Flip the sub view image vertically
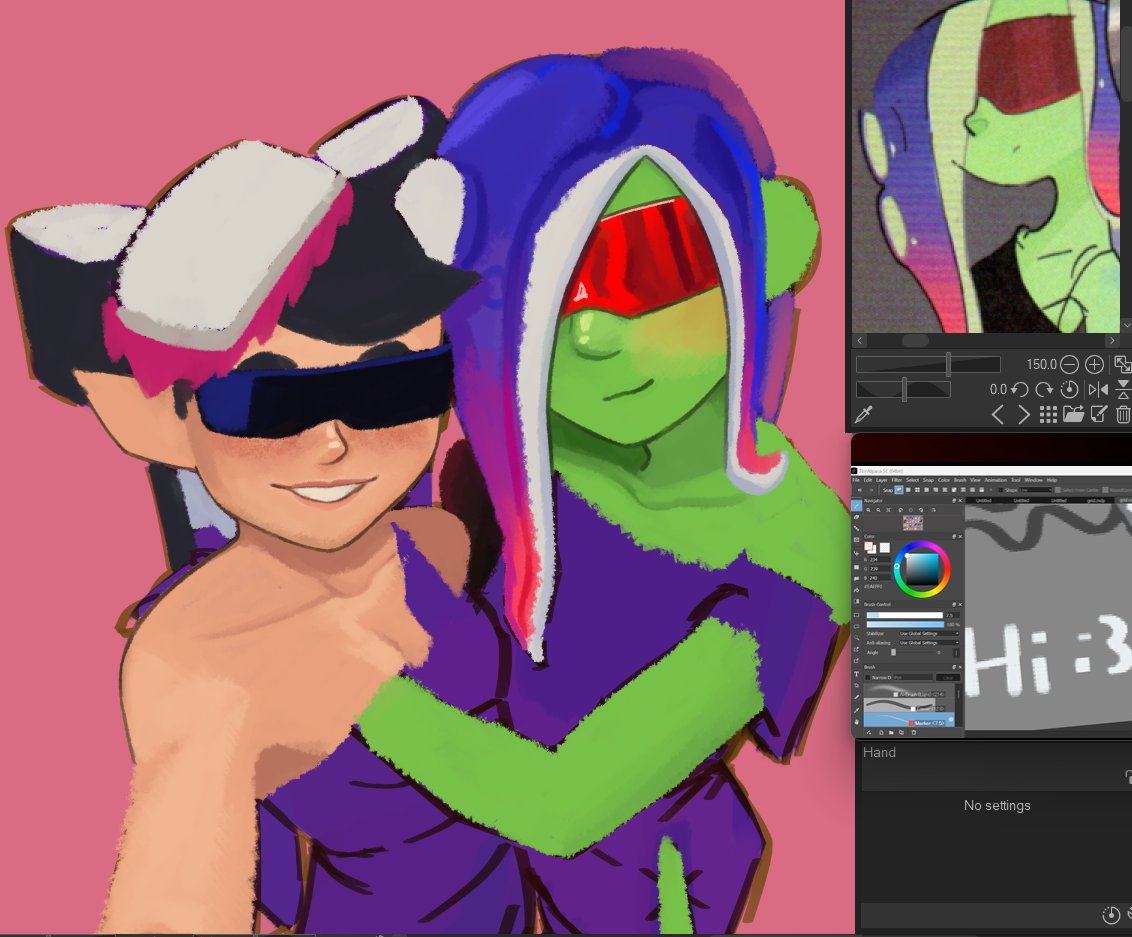This screenshot has width=1132, height=937. [1124, 390]
